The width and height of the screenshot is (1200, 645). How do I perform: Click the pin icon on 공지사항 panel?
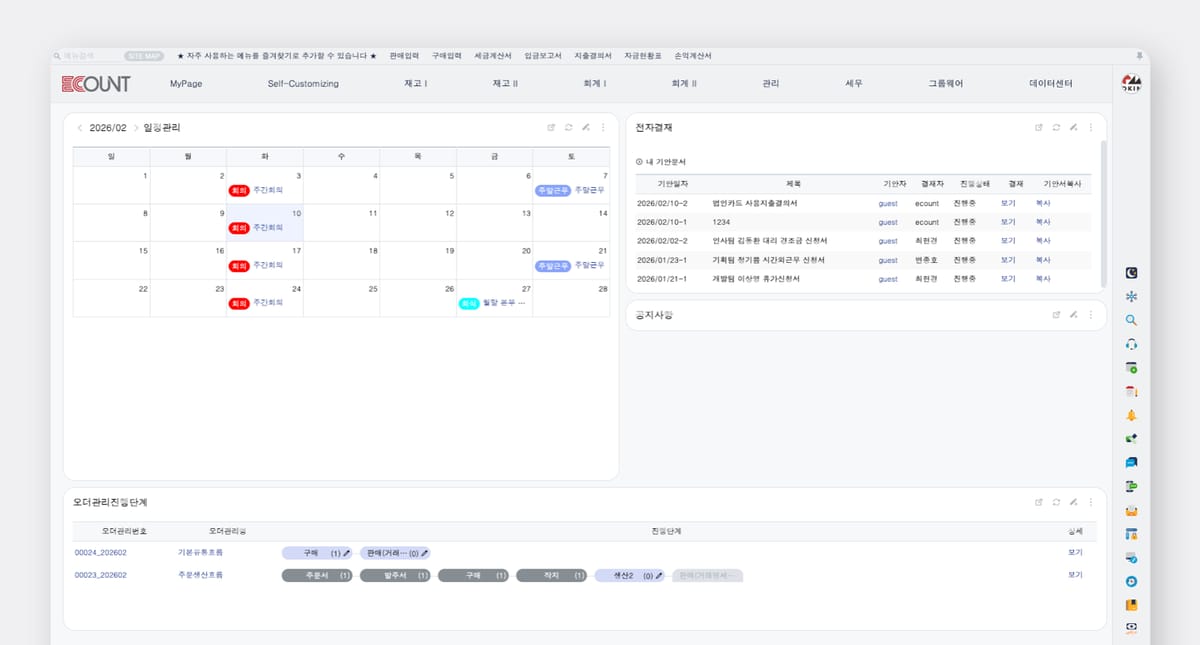click(x=1073, y=315)
